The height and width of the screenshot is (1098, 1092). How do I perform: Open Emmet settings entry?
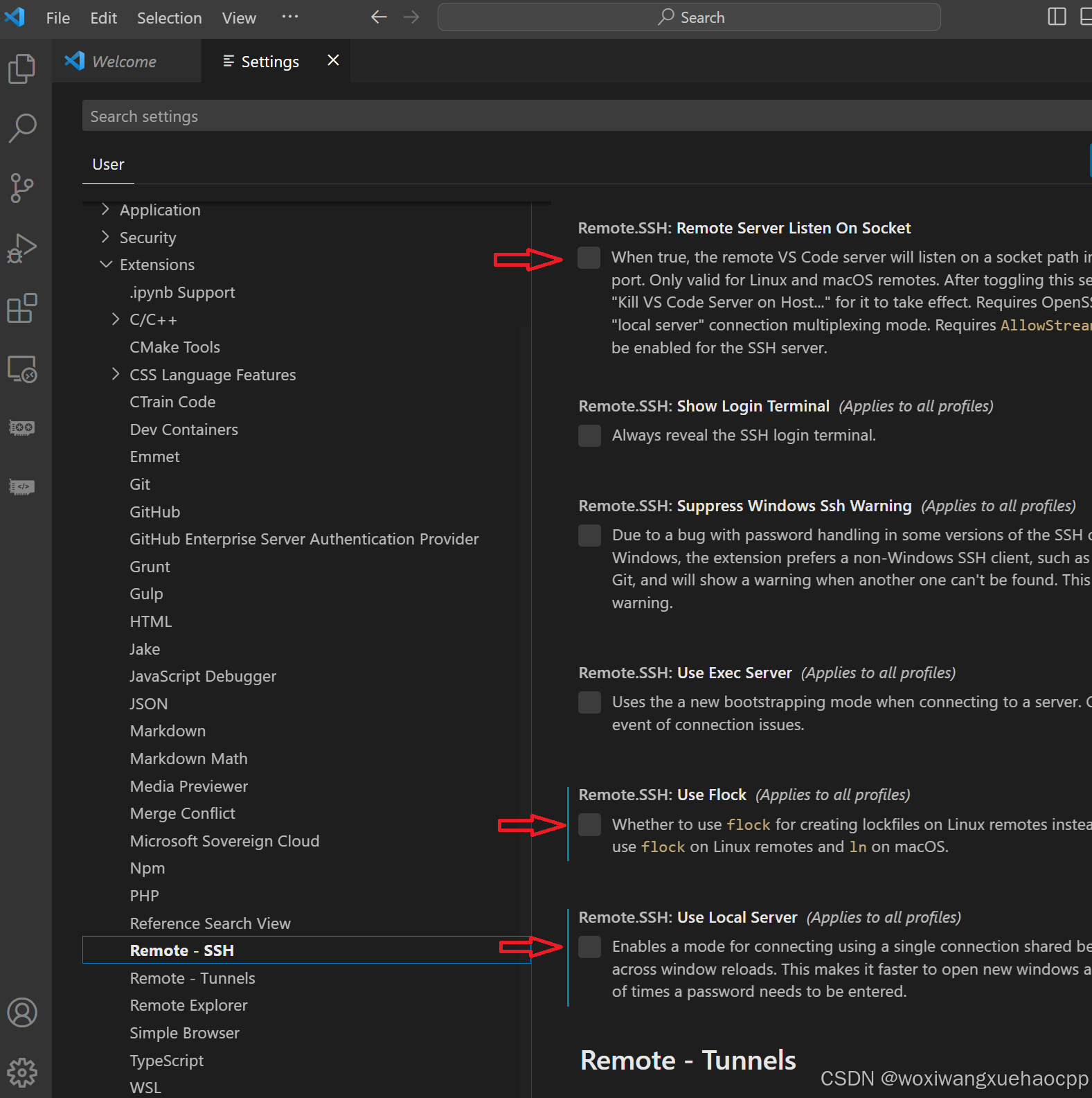(154, 457)
